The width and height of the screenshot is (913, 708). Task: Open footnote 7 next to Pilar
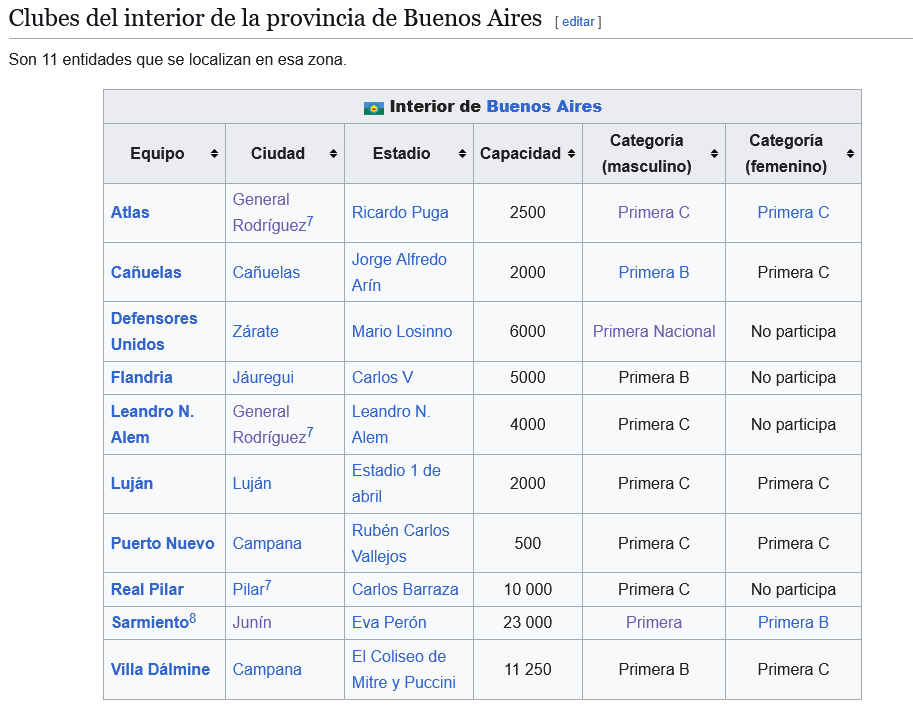click(268, 585)
